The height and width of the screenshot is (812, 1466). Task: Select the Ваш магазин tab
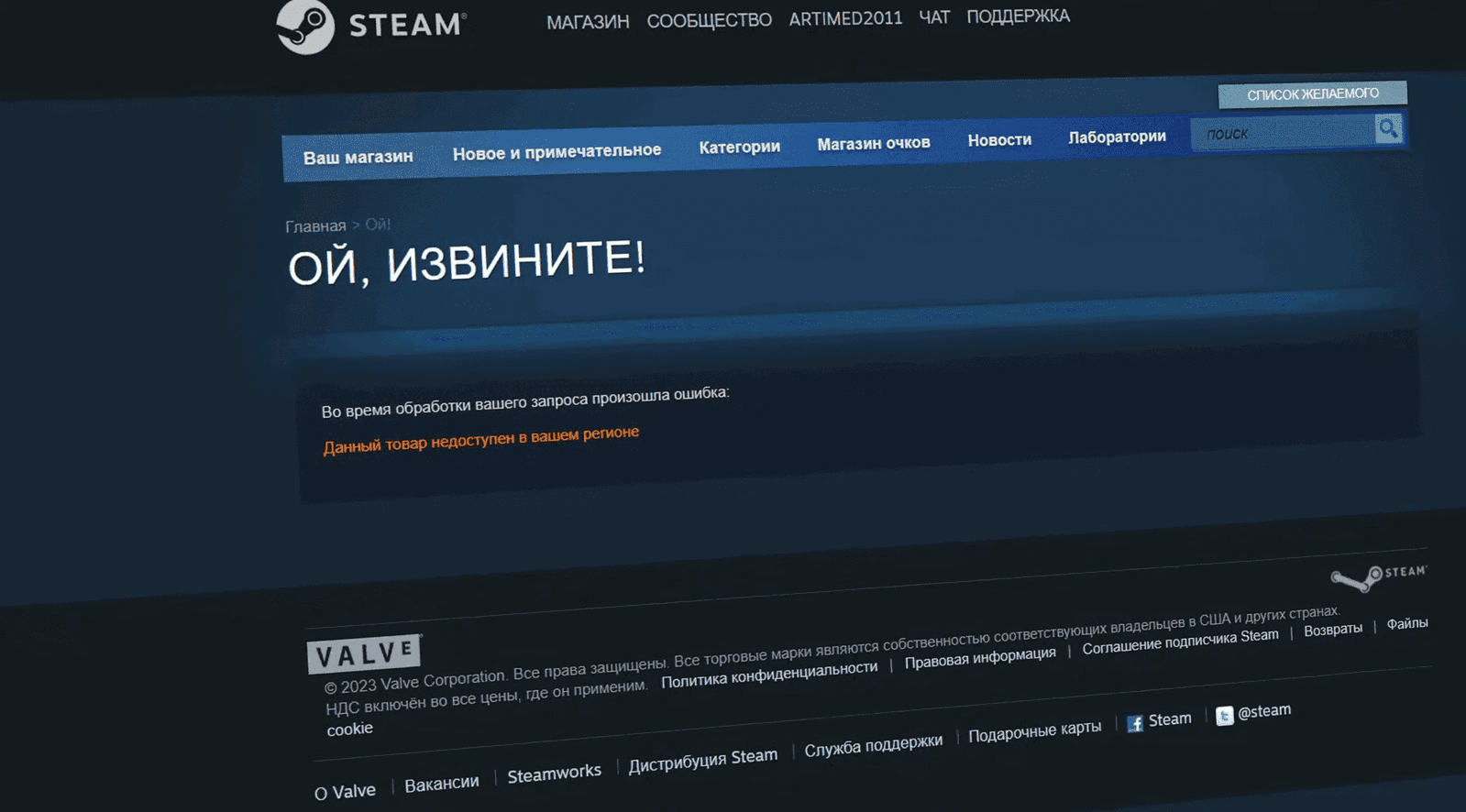[358, 158]
